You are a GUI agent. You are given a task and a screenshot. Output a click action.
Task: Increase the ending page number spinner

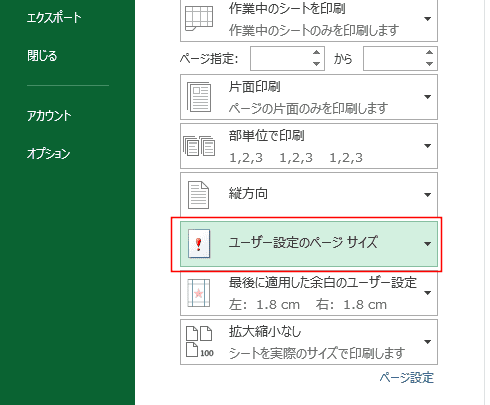point(430,52)
